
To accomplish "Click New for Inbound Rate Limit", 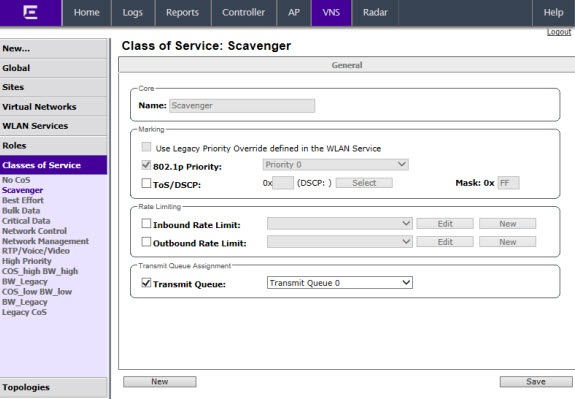I will click(x=508, y=224).
